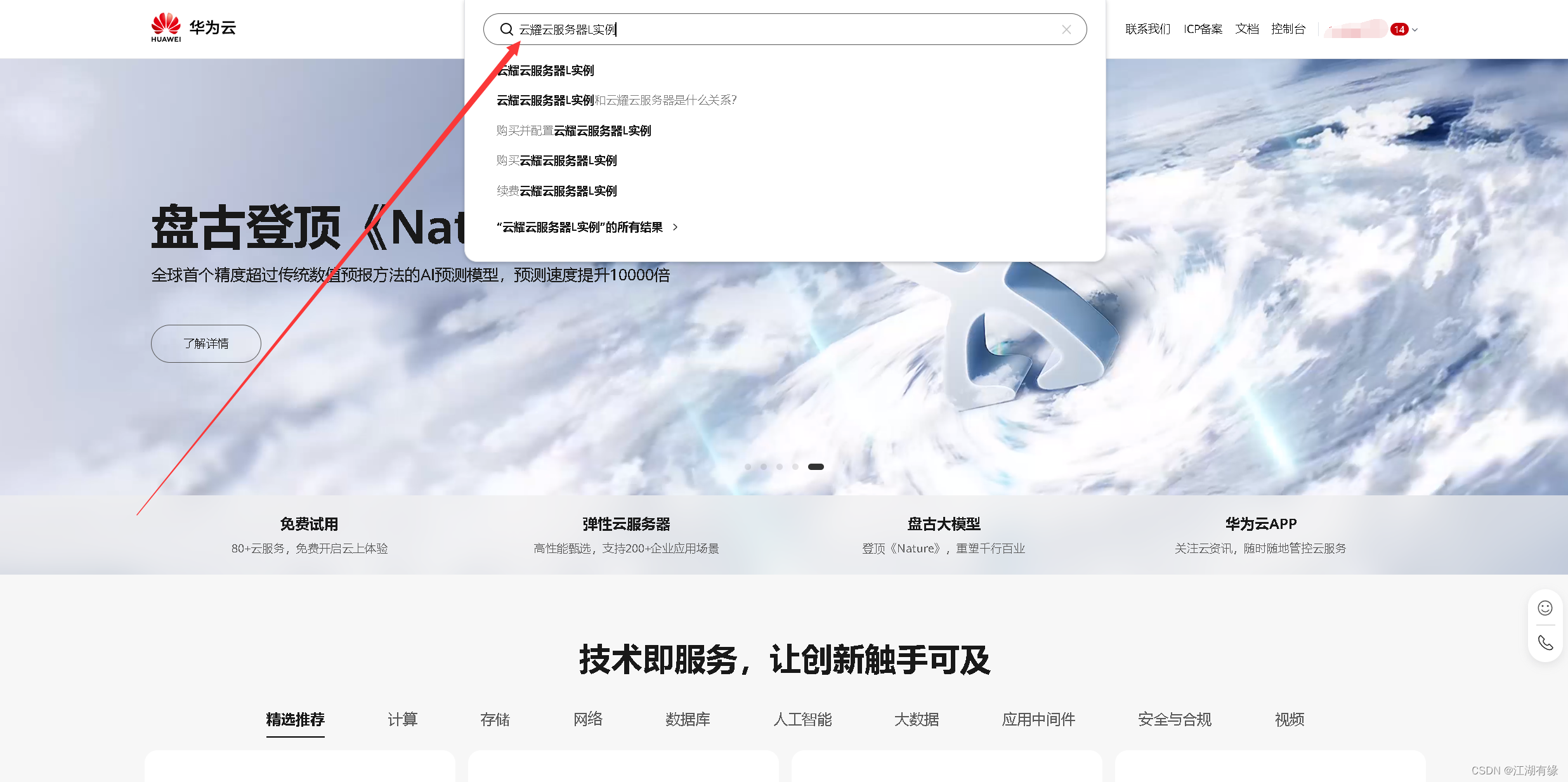
Task: Click the phone contact icon on the right edge
Action: point(1545,642)
